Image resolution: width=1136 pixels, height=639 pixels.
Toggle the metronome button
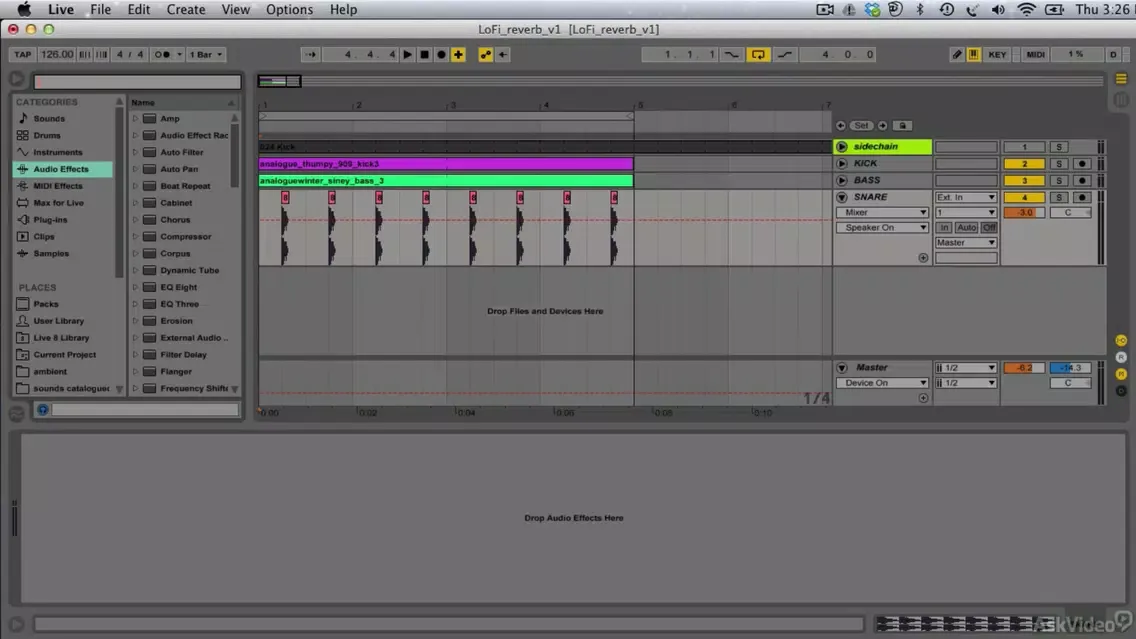[x=162, y=54]
